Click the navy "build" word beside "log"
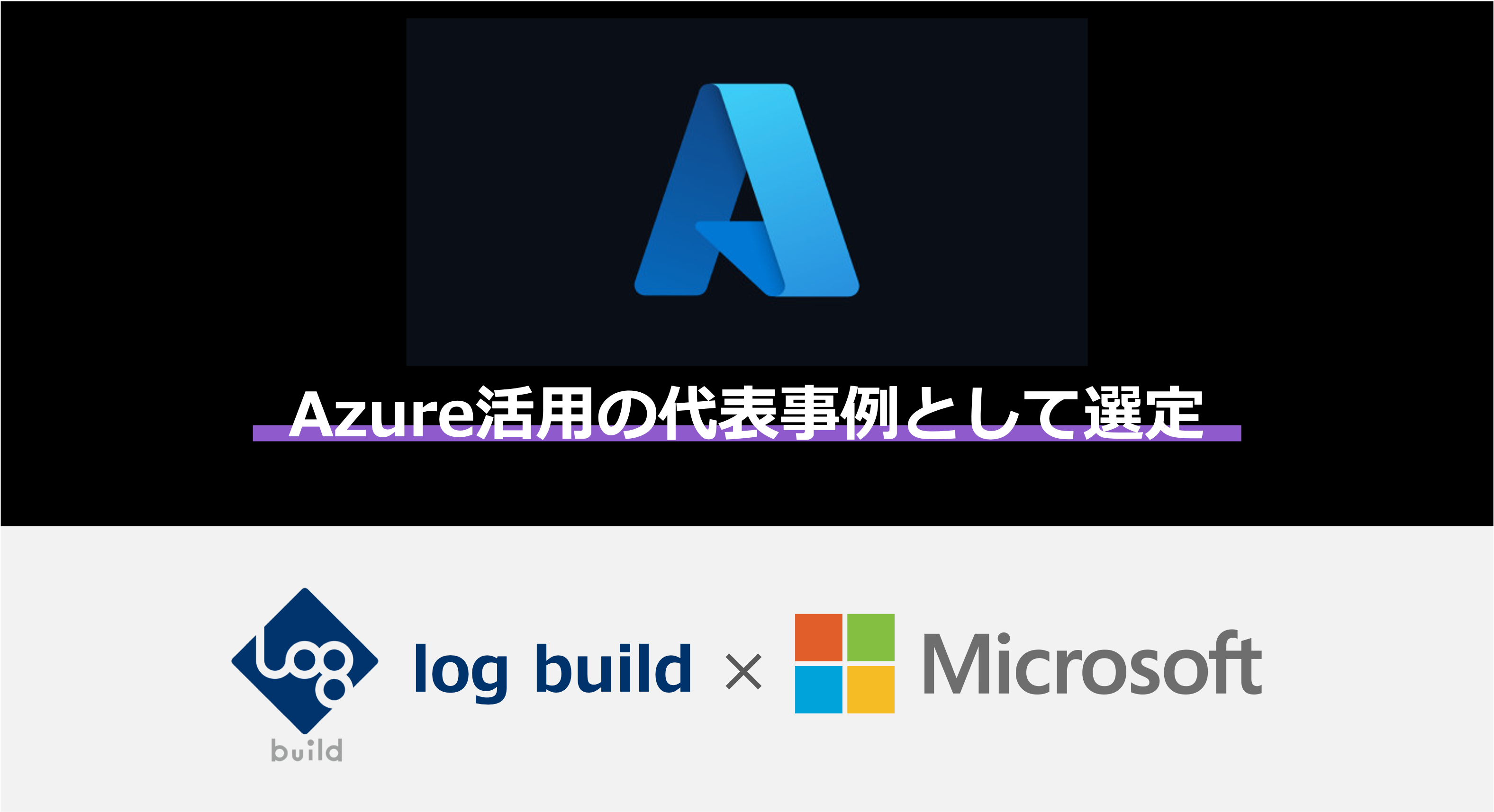The image size is (1494, 812). point(613,668)
